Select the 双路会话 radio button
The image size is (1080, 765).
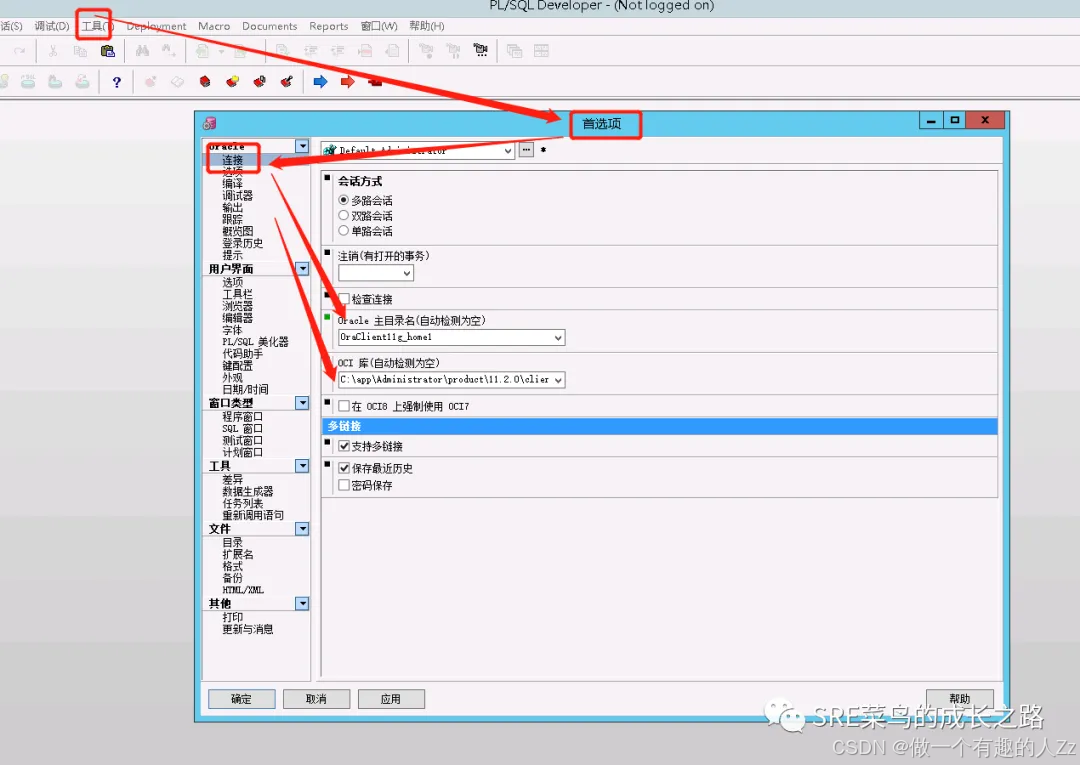pos(343,215)
